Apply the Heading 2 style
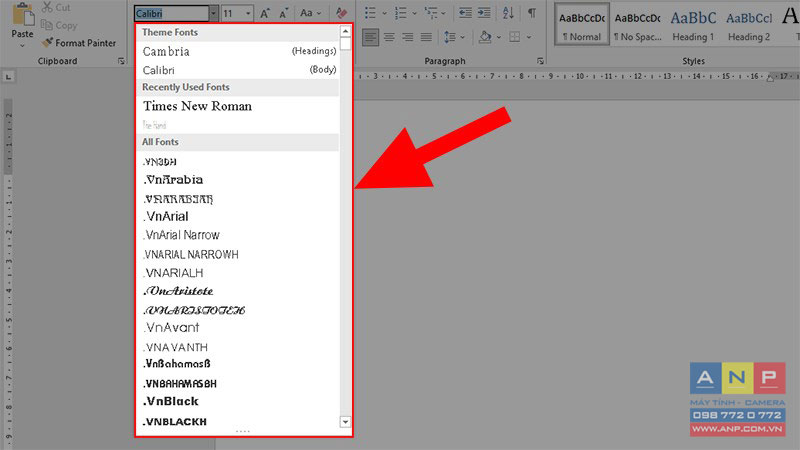This screenshot has height=450, width=800. [x=748, y=24]
